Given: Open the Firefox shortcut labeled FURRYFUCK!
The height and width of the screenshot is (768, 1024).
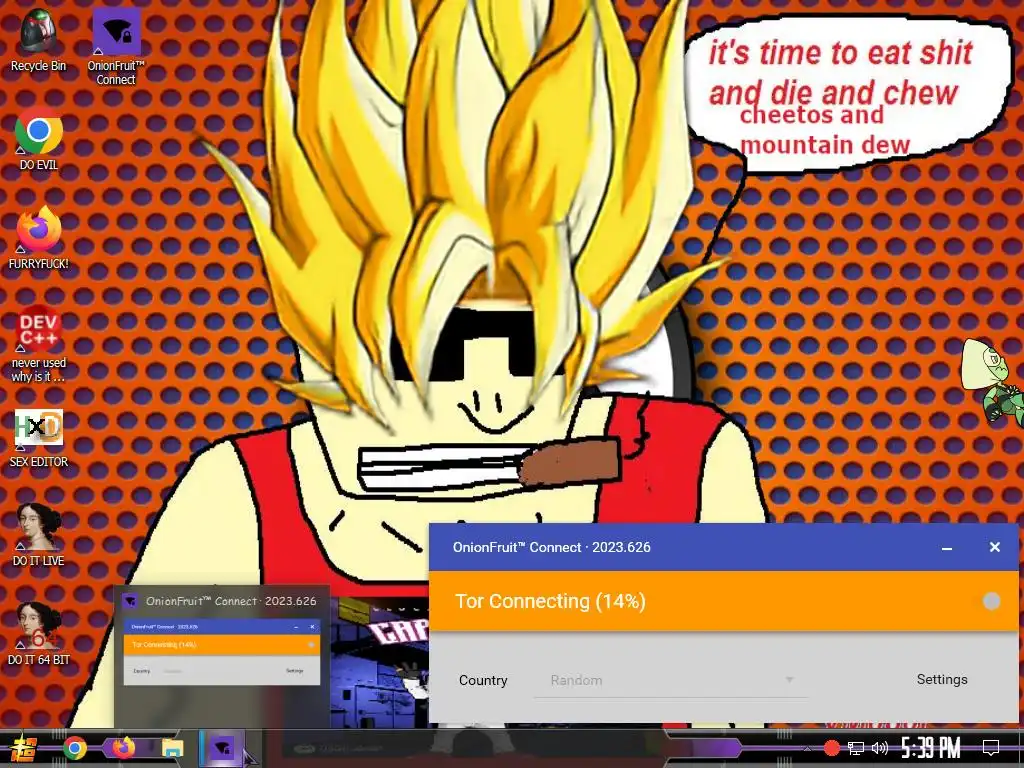Looking at the screenshot, I should (39, 238).
